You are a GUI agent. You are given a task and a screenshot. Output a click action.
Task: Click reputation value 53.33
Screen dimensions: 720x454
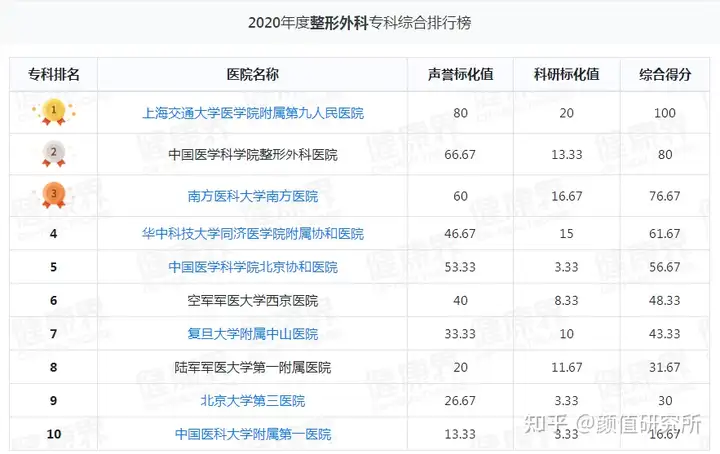pos(460,267)
